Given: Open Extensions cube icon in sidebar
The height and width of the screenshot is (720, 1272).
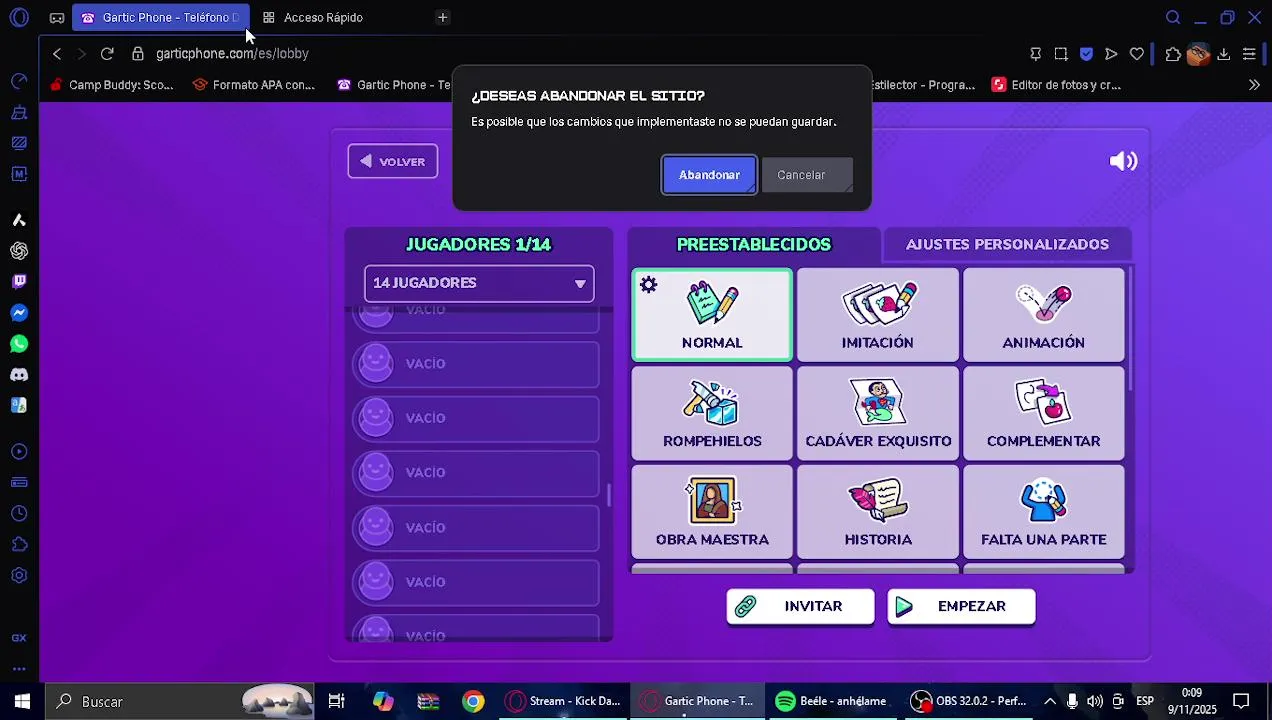Looking at the screenshot, I should tap(19, 545).
